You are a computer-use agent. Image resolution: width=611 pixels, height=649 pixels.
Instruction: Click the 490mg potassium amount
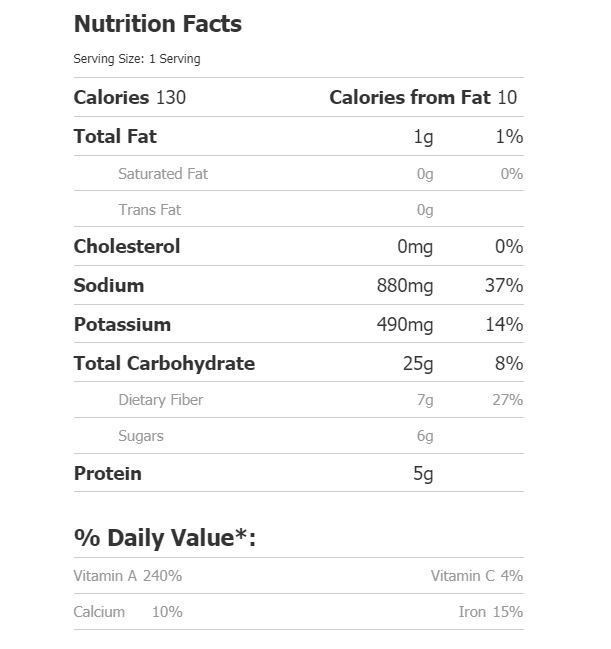pyautogui.click(x=405, y=325)
